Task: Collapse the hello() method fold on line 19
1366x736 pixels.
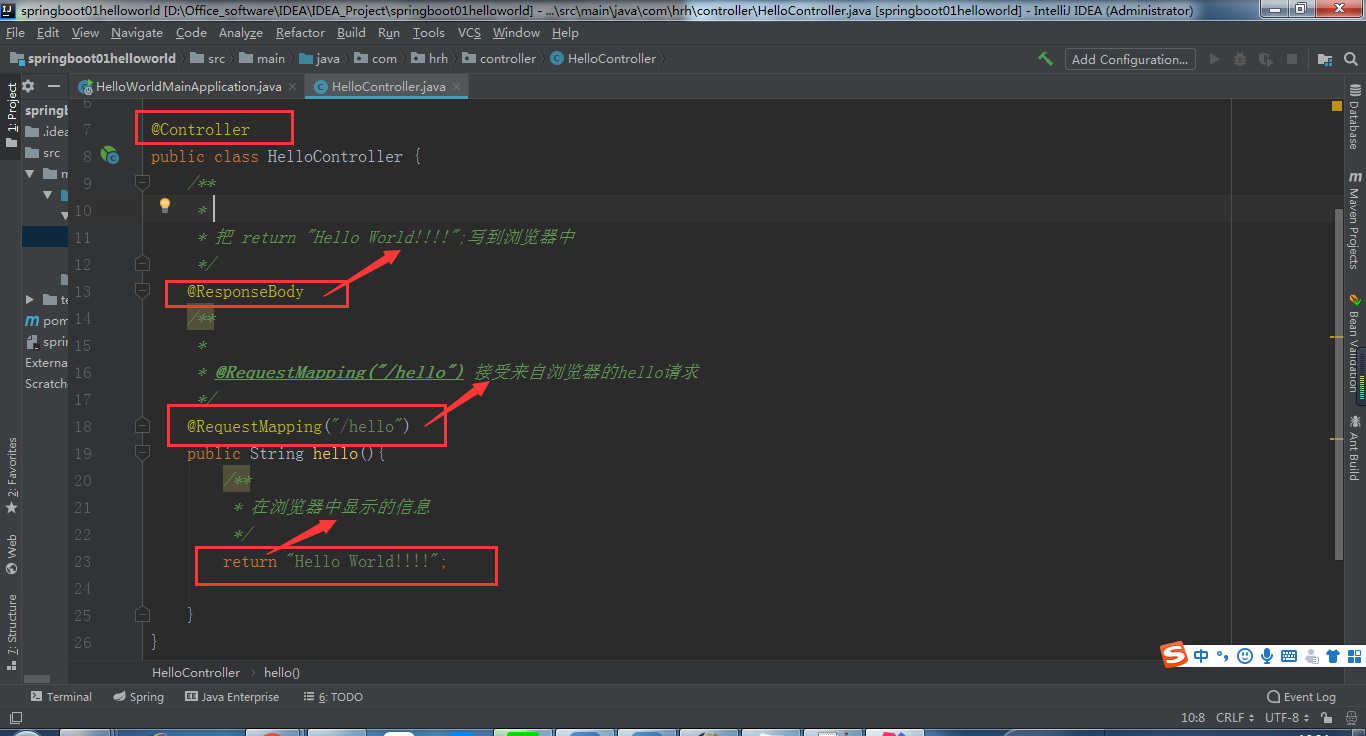Action: click(x=142, y=453)
